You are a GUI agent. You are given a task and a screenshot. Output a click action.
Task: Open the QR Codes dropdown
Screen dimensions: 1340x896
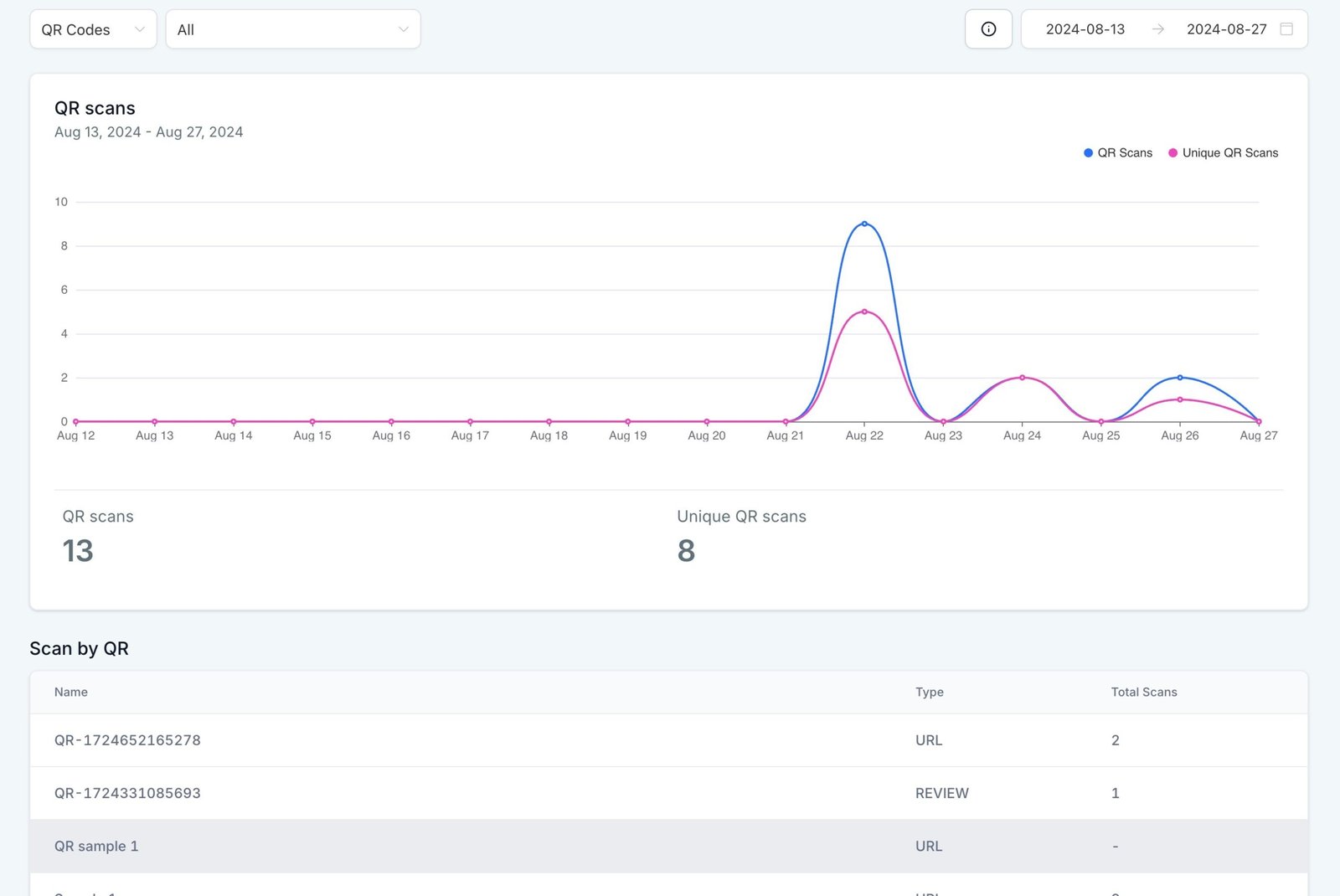tap(93, 29)
